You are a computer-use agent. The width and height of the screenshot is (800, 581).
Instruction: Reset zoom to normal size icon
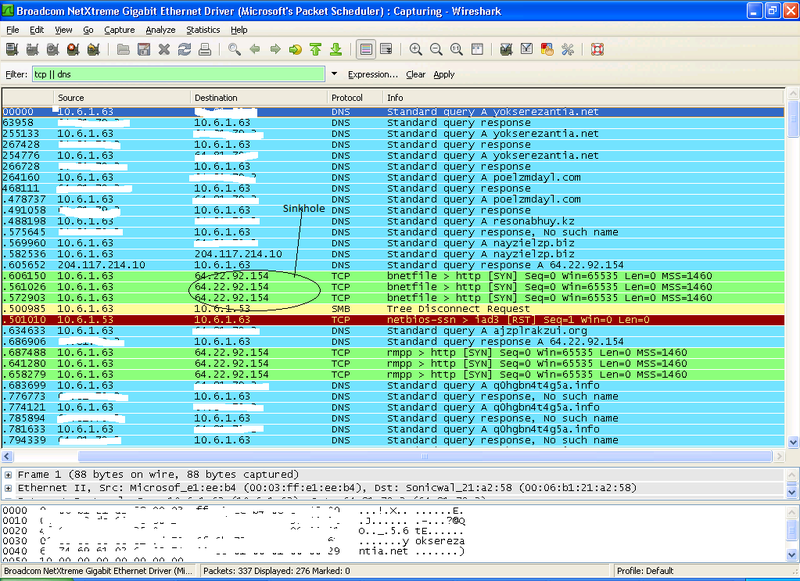[x=457, y=49]
